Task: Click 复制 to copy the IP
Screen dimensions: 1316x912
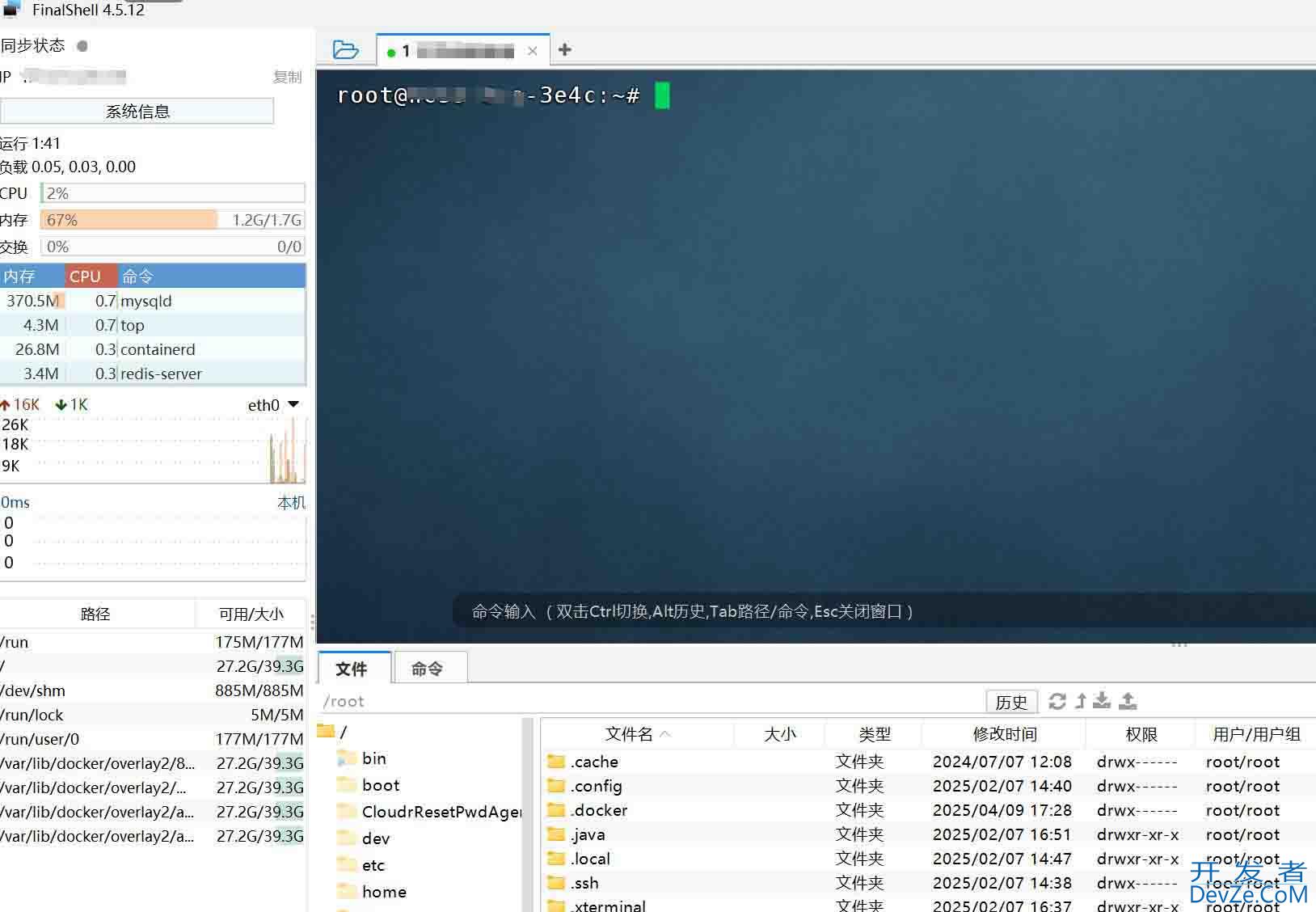Action: (x=287, y=77)
